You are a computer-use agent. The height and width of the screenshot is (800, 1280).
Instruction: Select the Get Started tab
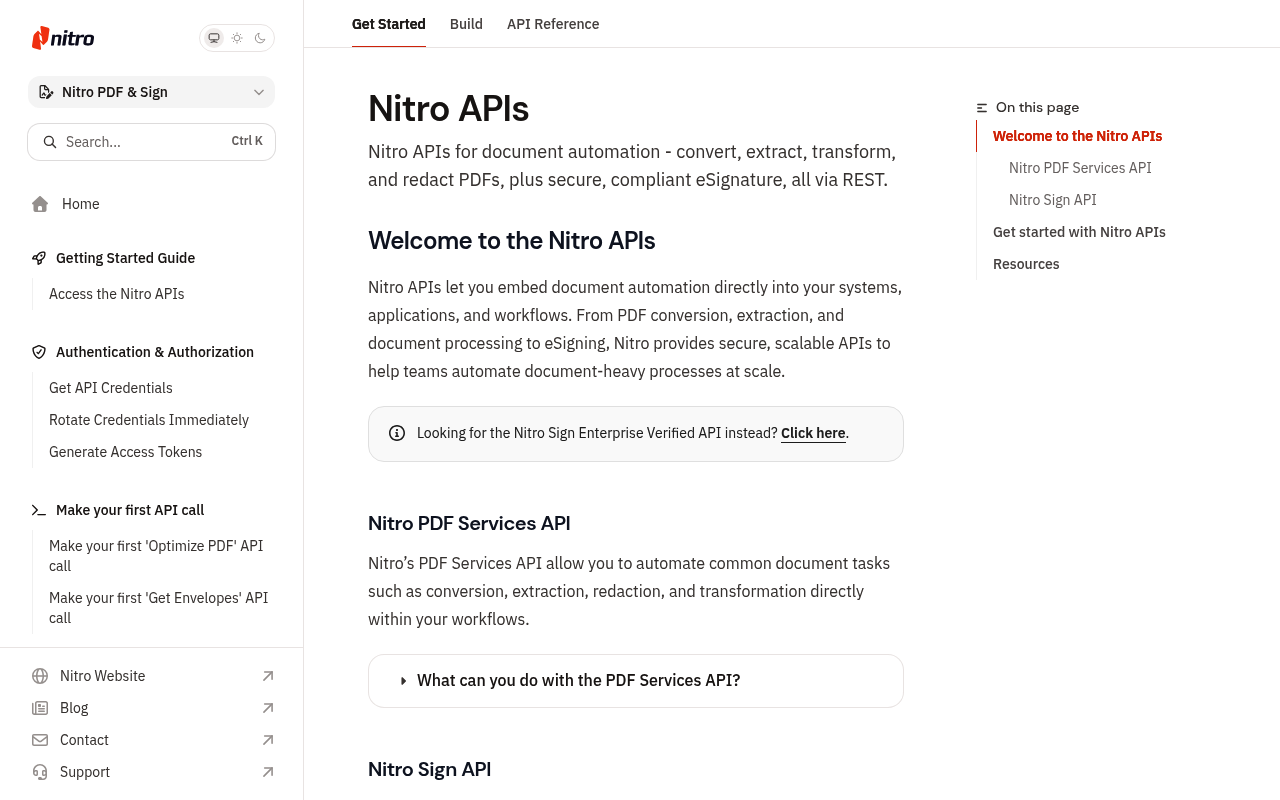coord(389,24)
